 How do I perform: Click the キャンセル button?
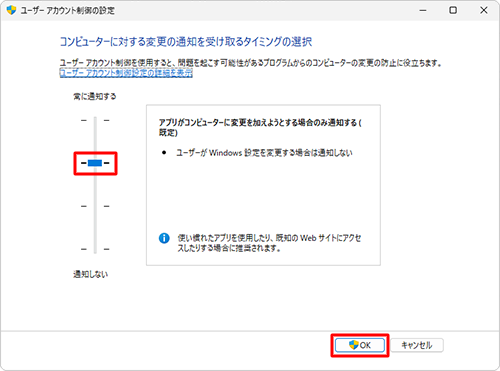pos(417,345)
